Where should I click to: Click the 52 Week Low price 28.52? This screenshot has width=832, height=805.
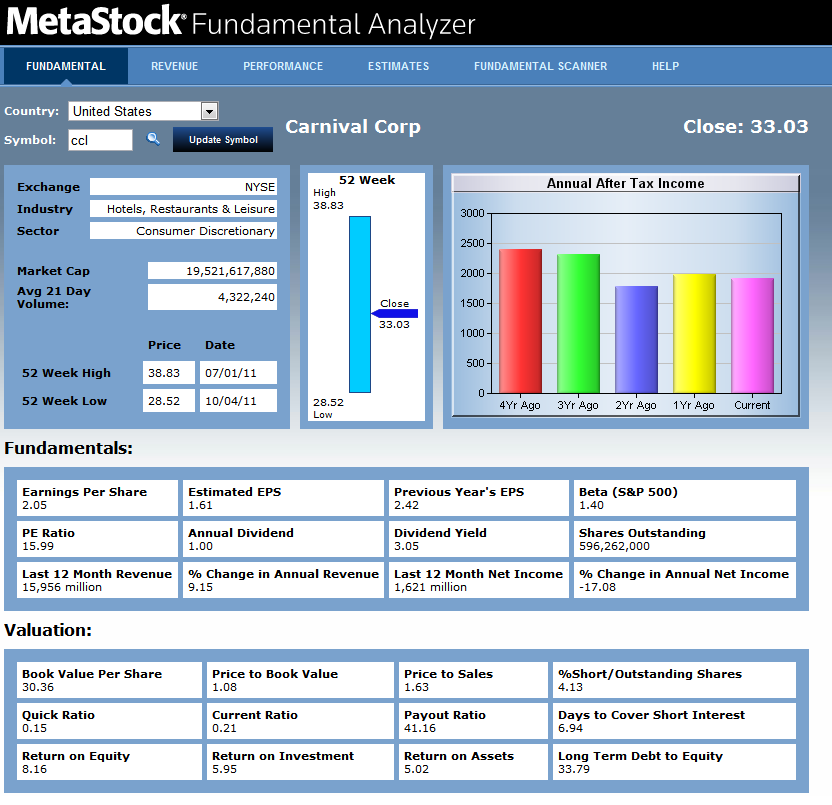(169, 401)
